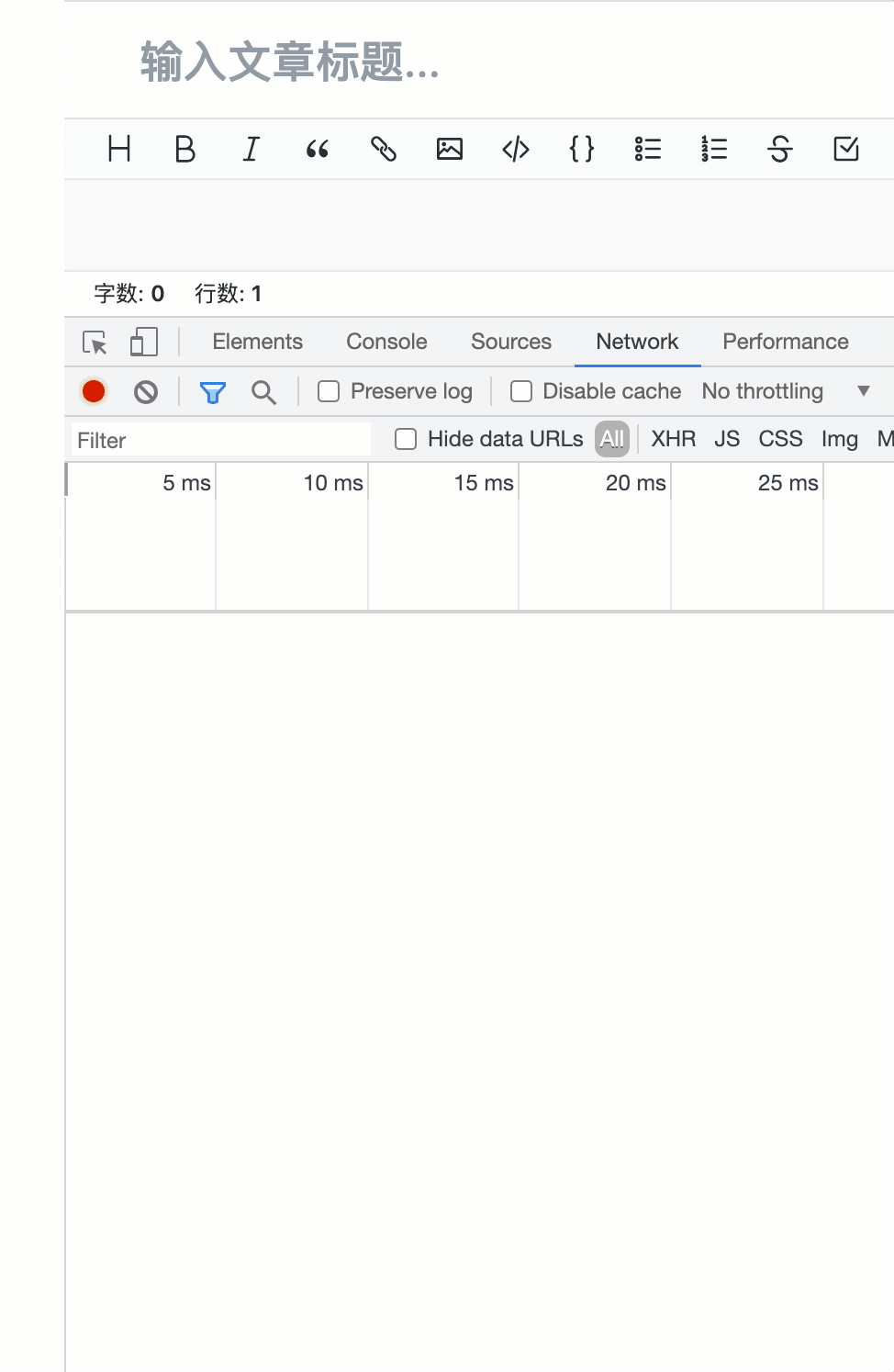This screenshot has width=894, height=1372.
Task: Insert a task checkbox list item
Action: coord(846,149)
